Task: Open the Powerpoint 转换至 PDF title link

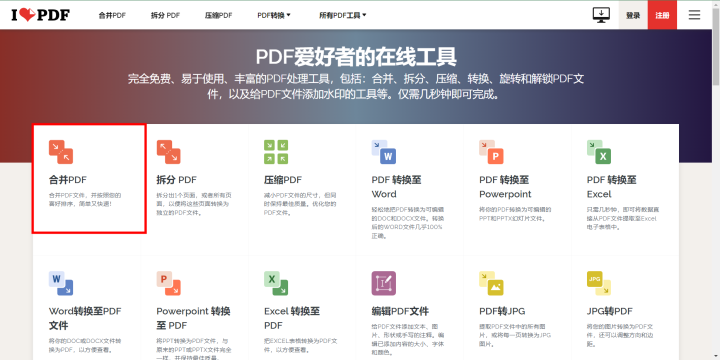Action: [194, 318]
